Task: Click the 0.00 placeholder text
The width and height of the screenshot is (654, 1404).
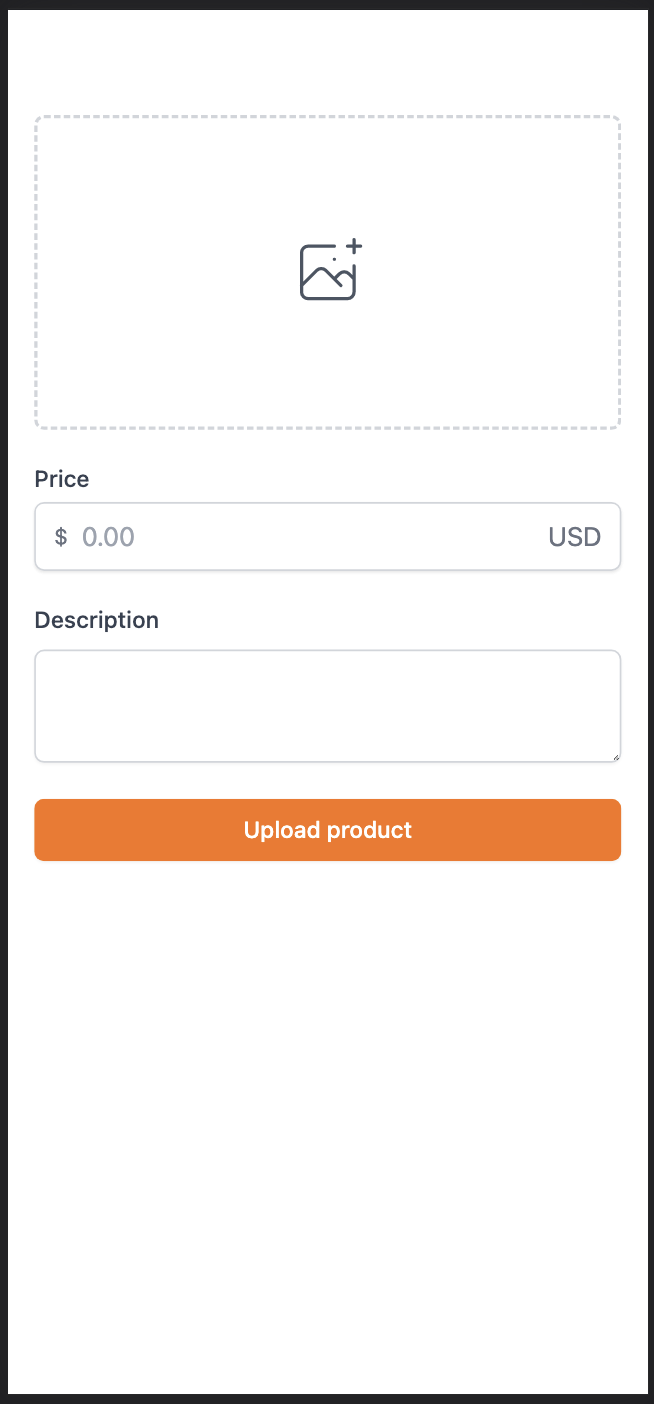Action: pos(108,537)
